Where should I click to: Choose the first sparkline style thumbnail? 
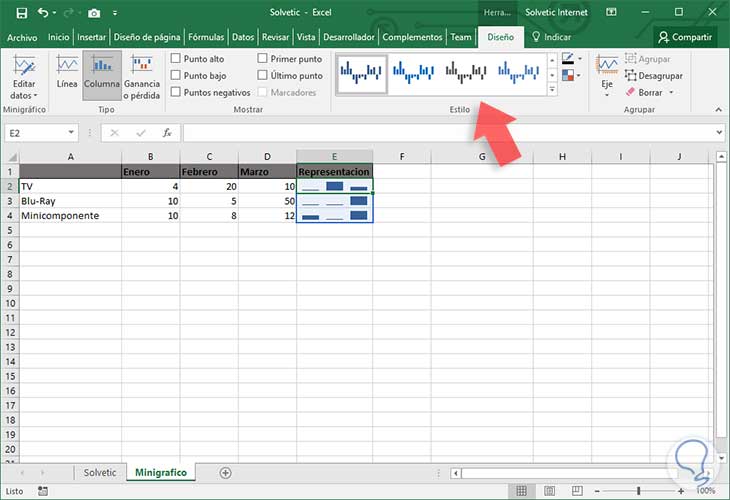point(361,73)
